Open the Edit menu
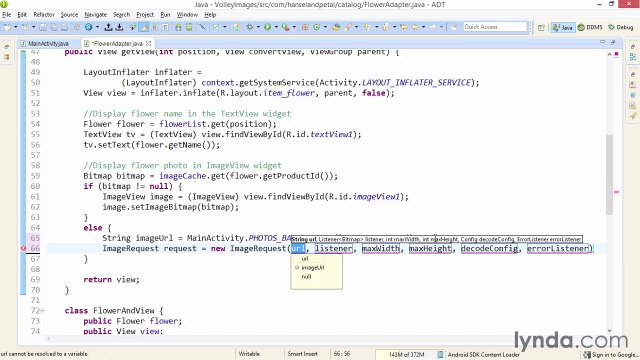640x360 pixels. pos(22,15)
